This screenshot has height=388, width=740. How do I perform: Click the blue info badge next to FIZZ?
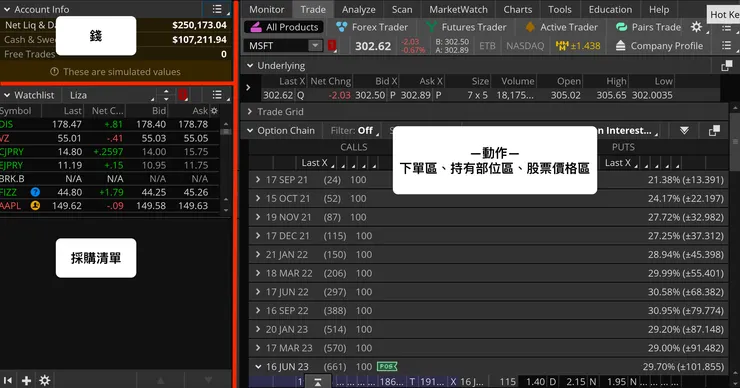pos(35,192)
